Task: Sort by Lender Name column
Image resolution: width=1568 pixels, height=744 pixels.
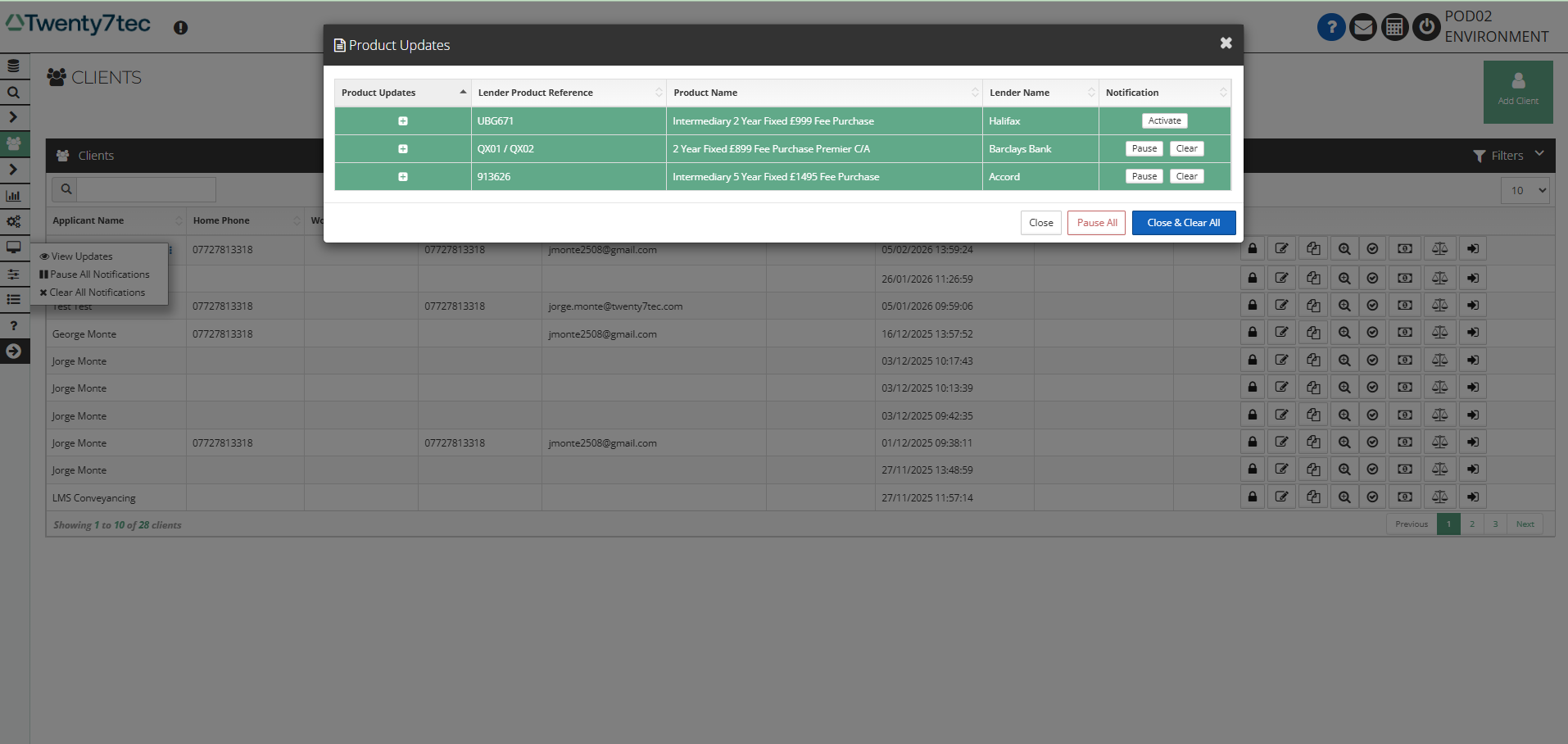Action: pos(1040,93)
